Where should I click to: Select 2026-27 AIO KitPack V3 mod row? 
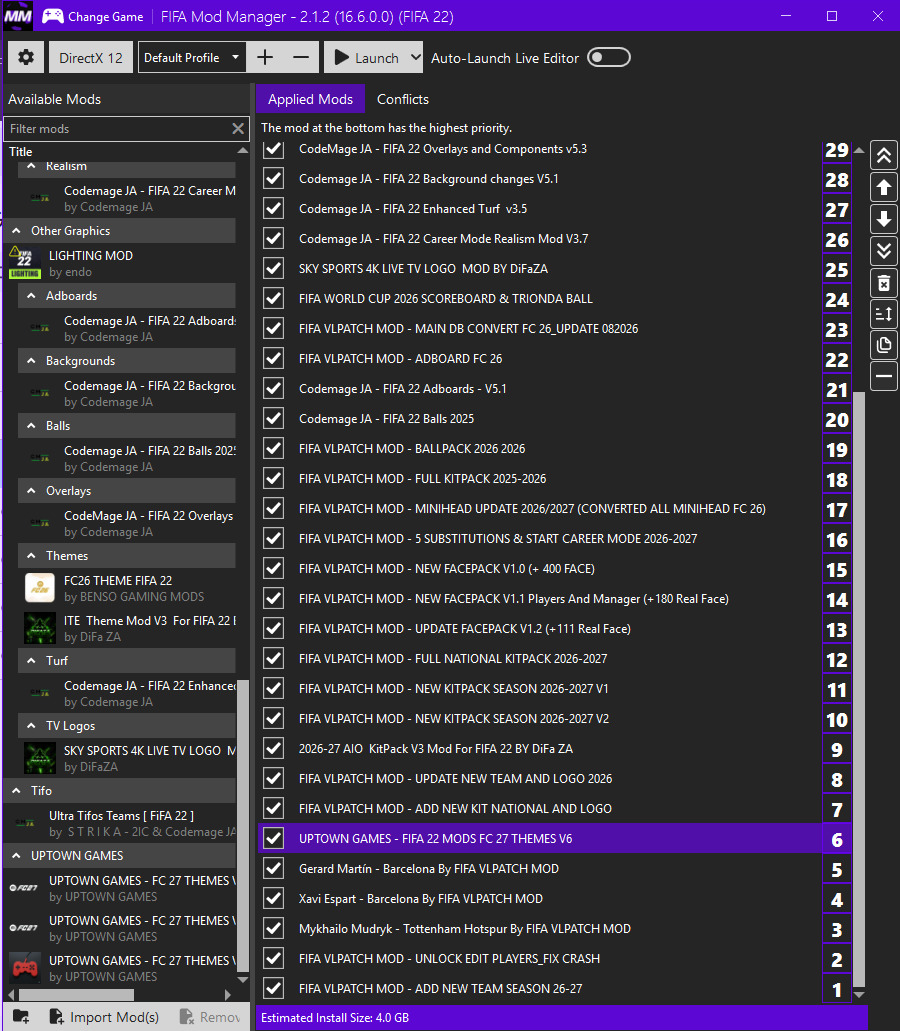540,748
